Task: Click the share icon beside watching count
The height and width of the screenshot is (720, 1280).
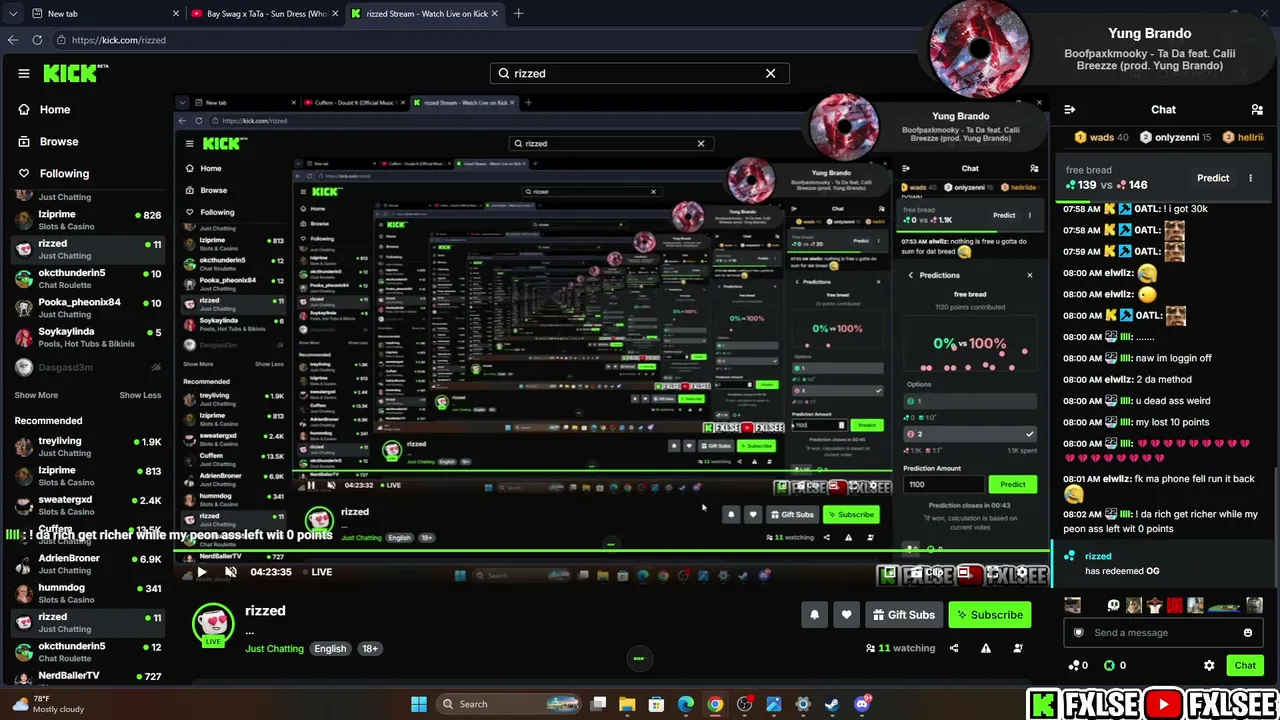Action: pos(954,648)
